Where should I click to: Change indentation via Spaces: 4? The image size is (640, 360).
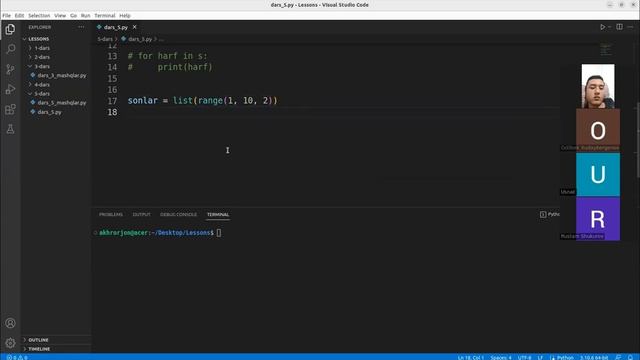(x=501, y=357)
